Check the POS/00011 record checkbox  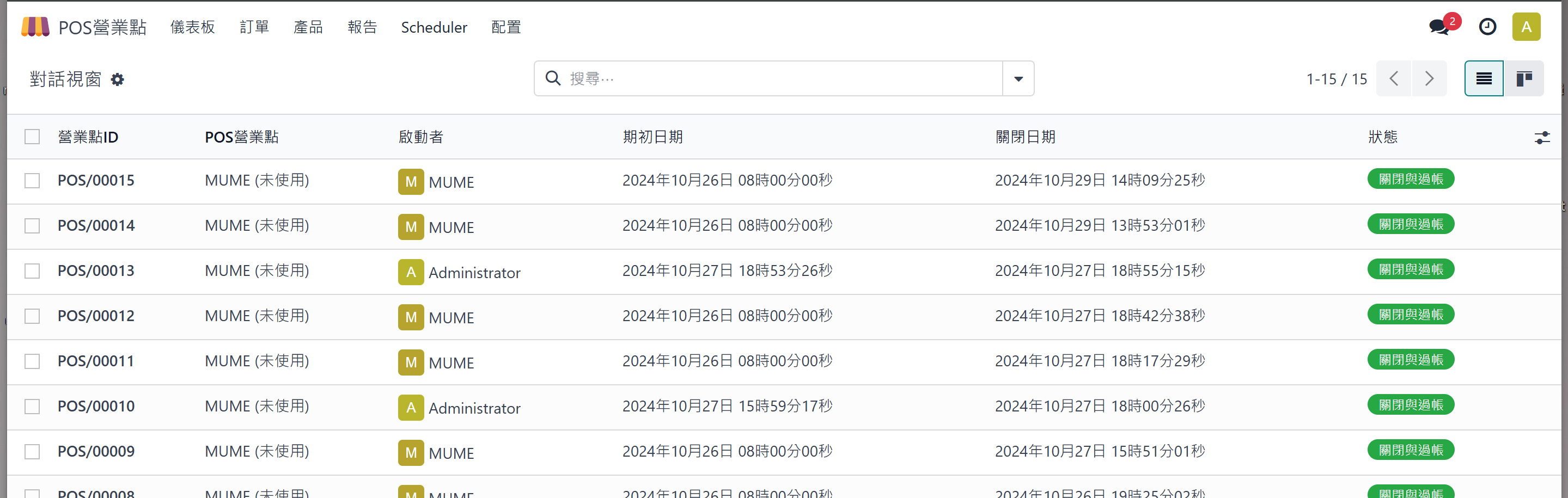32,361
